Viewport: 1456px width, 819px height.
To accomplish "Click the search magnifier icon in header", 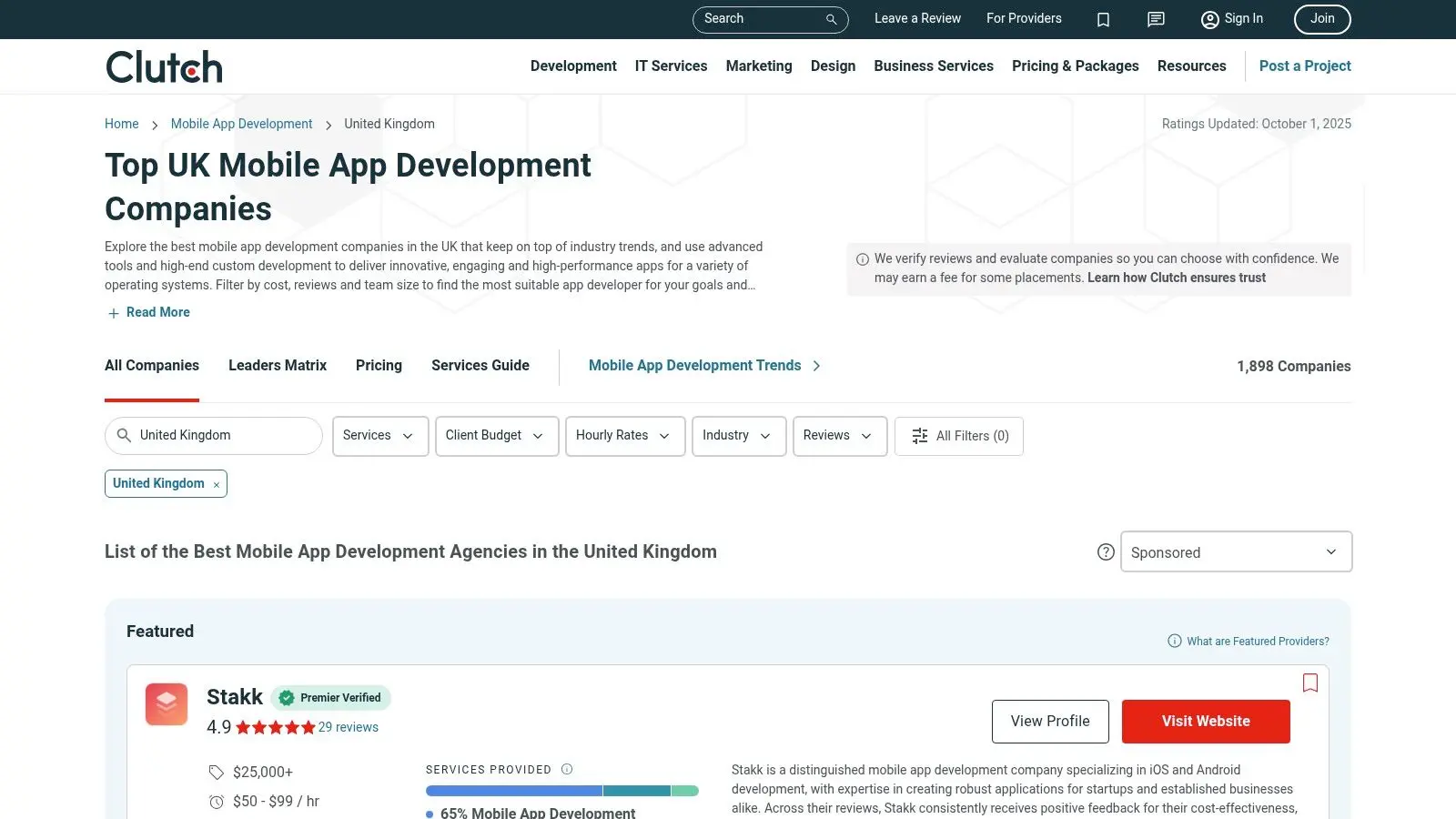I will 831,19.
